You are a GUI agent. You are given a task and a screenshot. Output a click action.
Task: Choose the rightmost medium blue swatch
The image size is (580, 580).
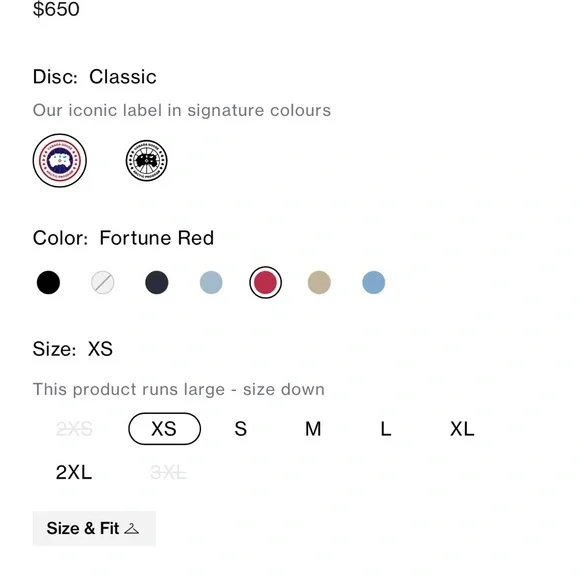pos(374,283)
